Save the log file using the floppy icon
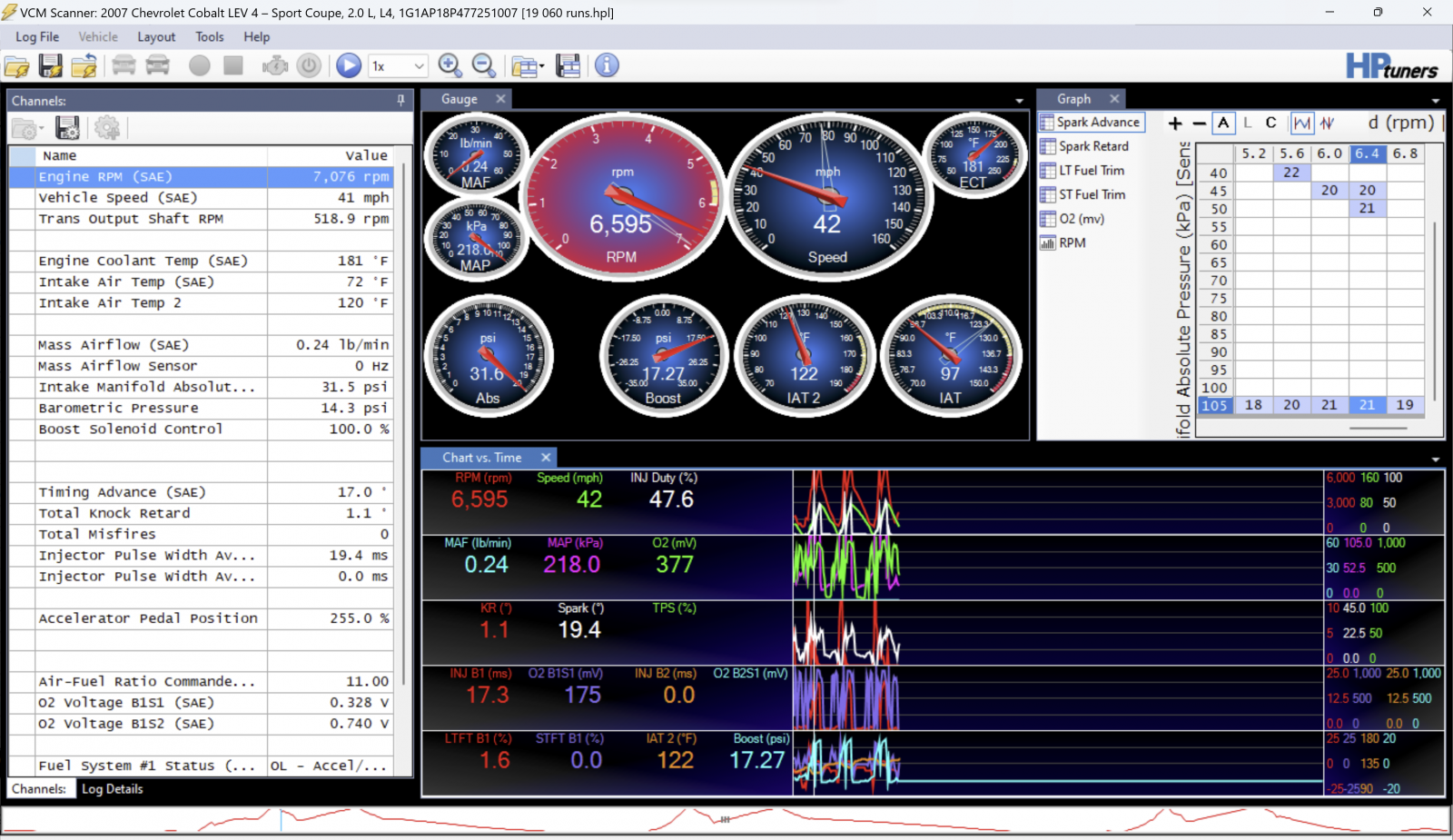 51,65
